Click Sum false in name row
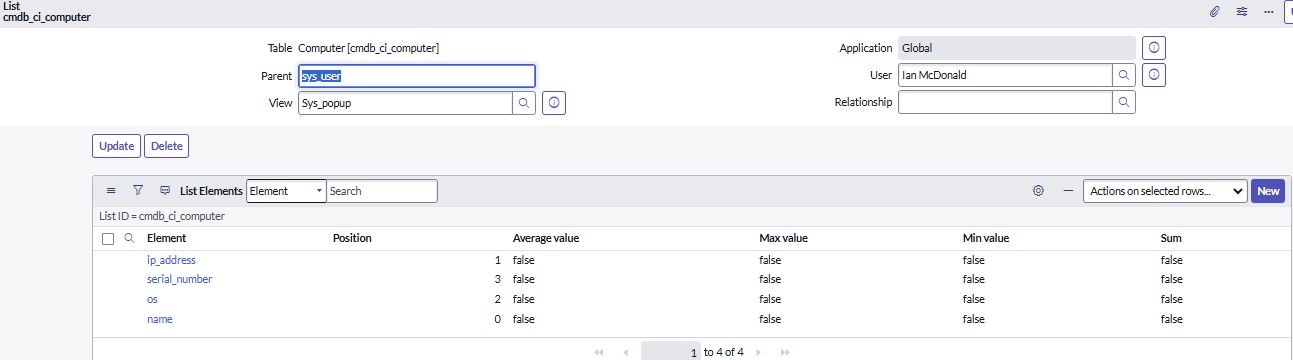This screenshot has width=1293, height=360. (x=1171, y=319)
